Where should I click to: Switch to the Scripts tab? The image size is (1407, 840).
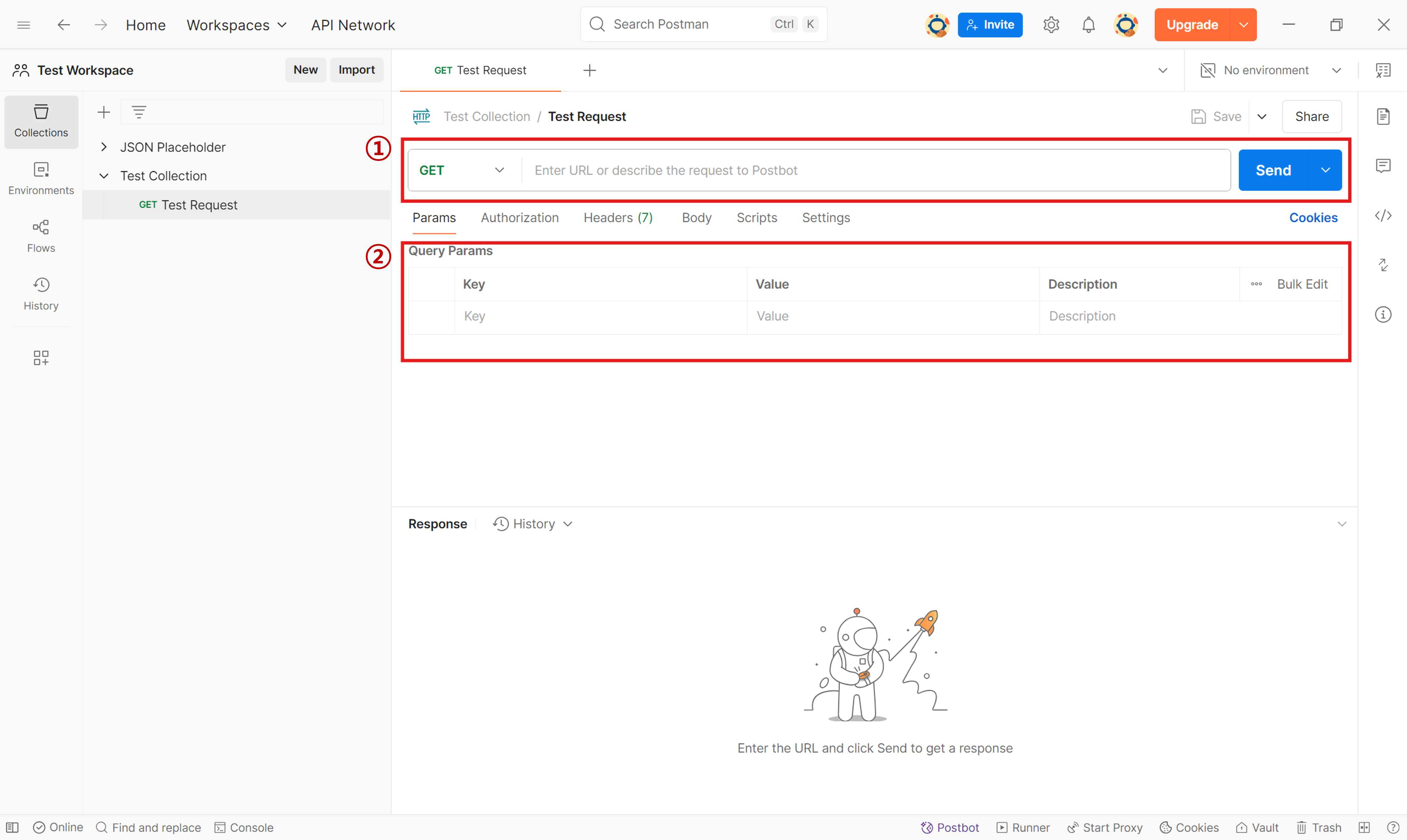[757, 218]
